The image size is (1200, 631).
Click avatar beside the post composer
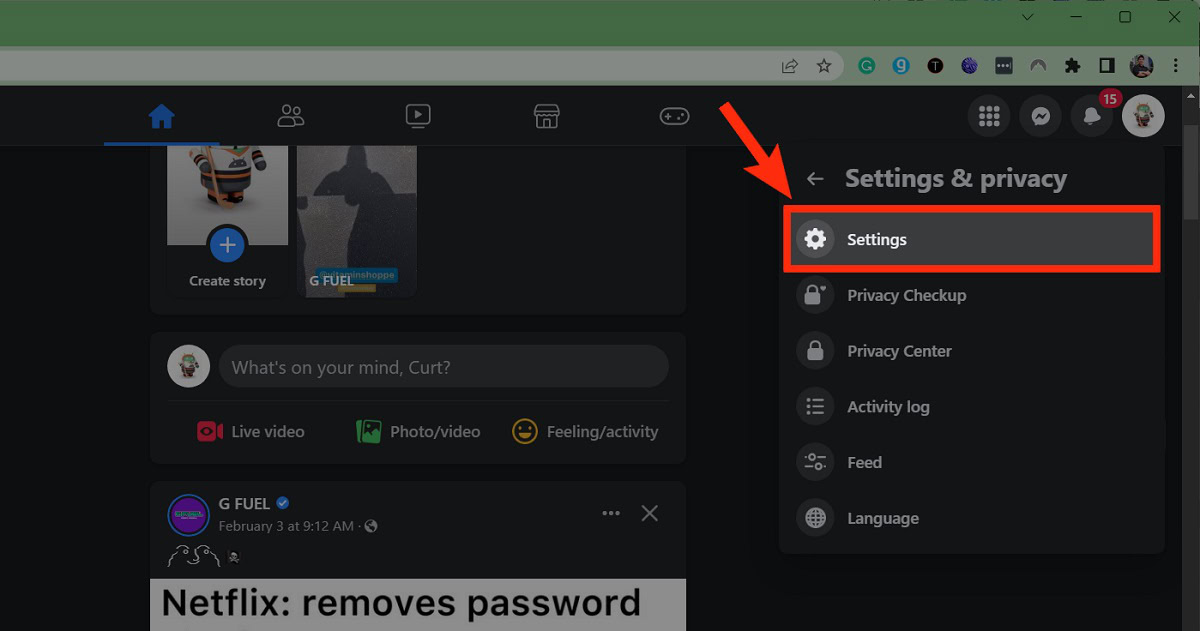tap(188, 367)
